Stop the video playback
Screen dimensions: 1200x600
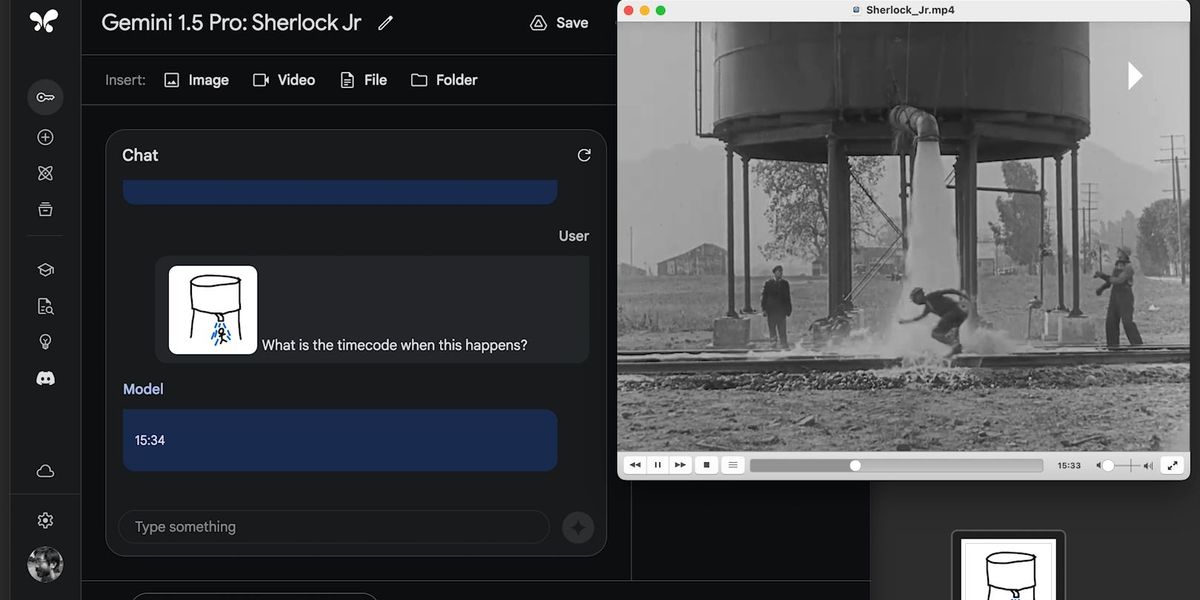[x=707, y=465]
